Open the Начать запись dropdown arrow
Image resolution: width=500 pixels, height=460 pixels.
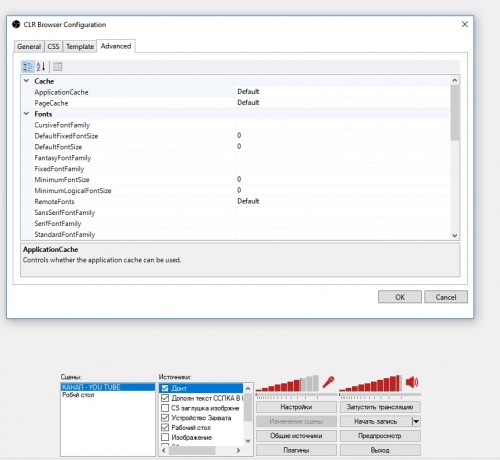coord(416,421)
